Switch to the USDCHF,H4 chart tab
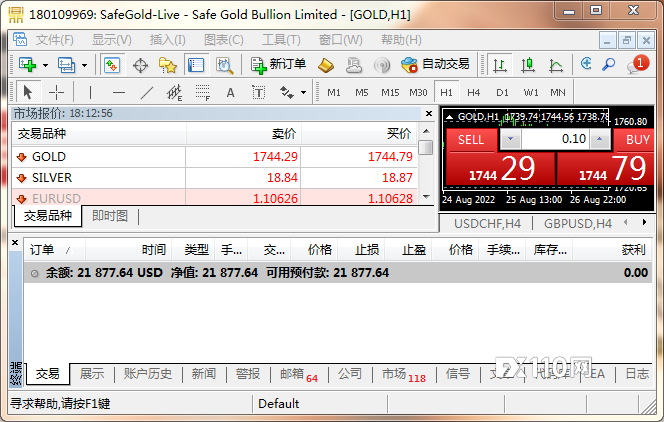Image resolution: width=664 pixels, height=422 pixels. point(487,223)
